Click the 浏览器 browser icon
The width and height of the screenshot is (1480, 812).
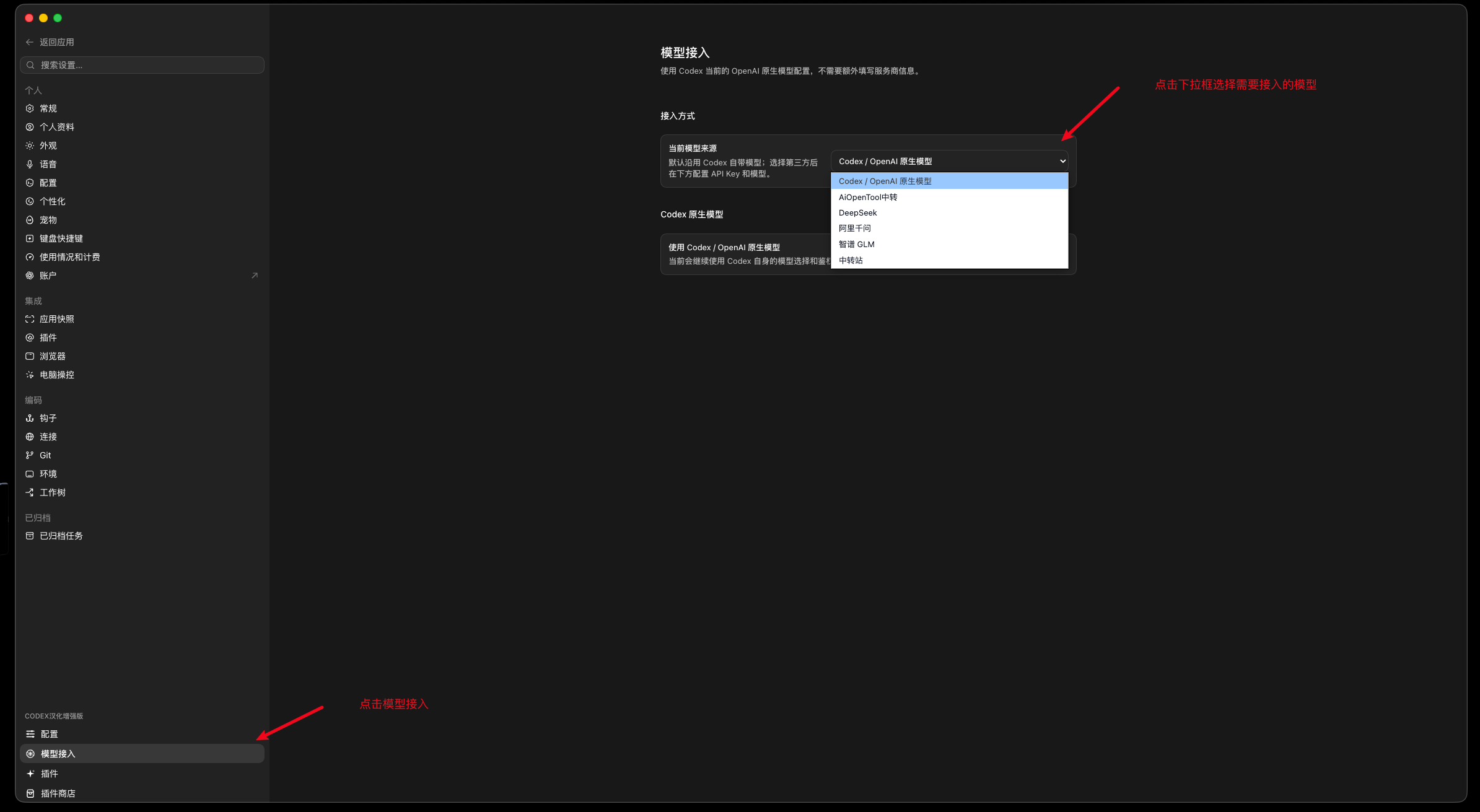click(x=30, y=356)
